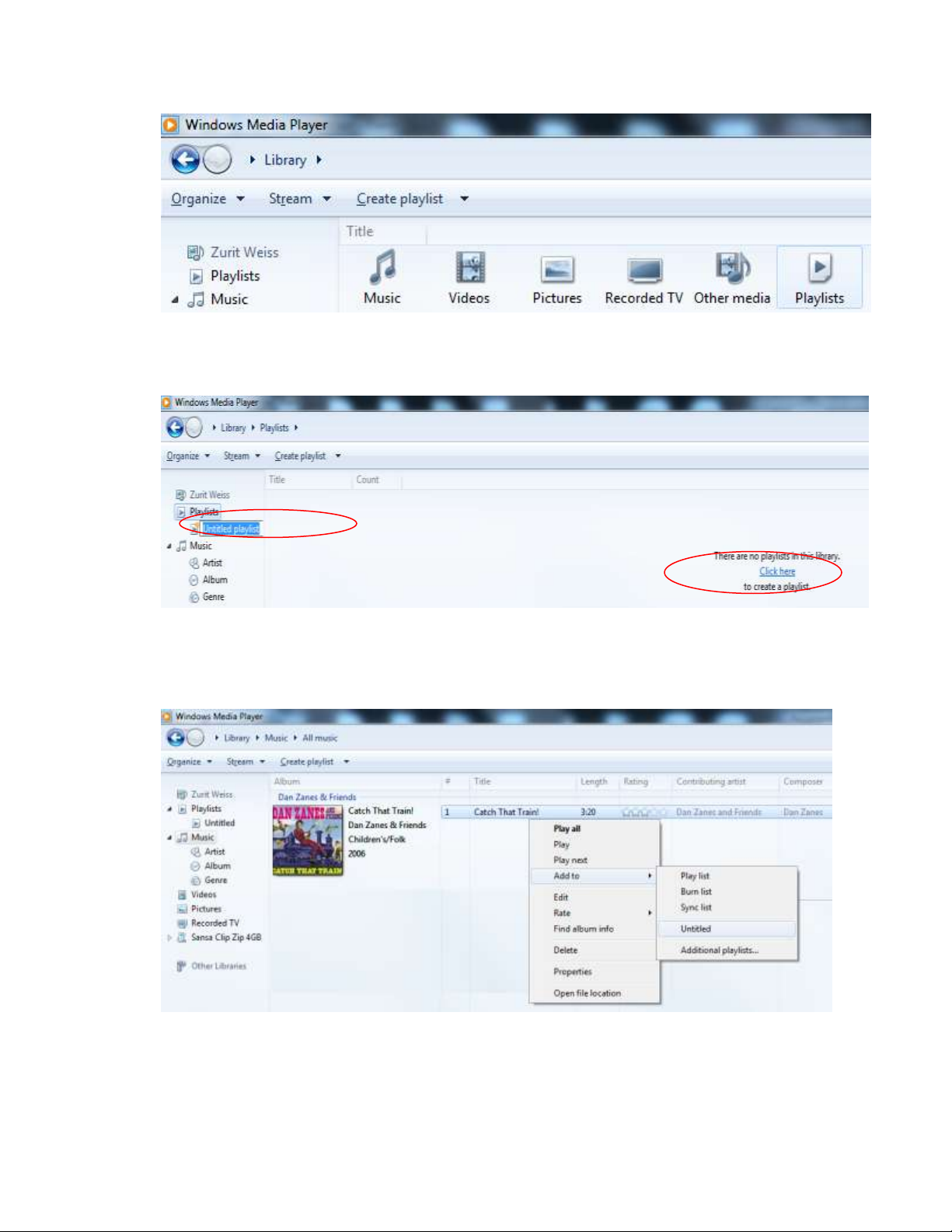Open the Pictures category icon

[557, 278]
